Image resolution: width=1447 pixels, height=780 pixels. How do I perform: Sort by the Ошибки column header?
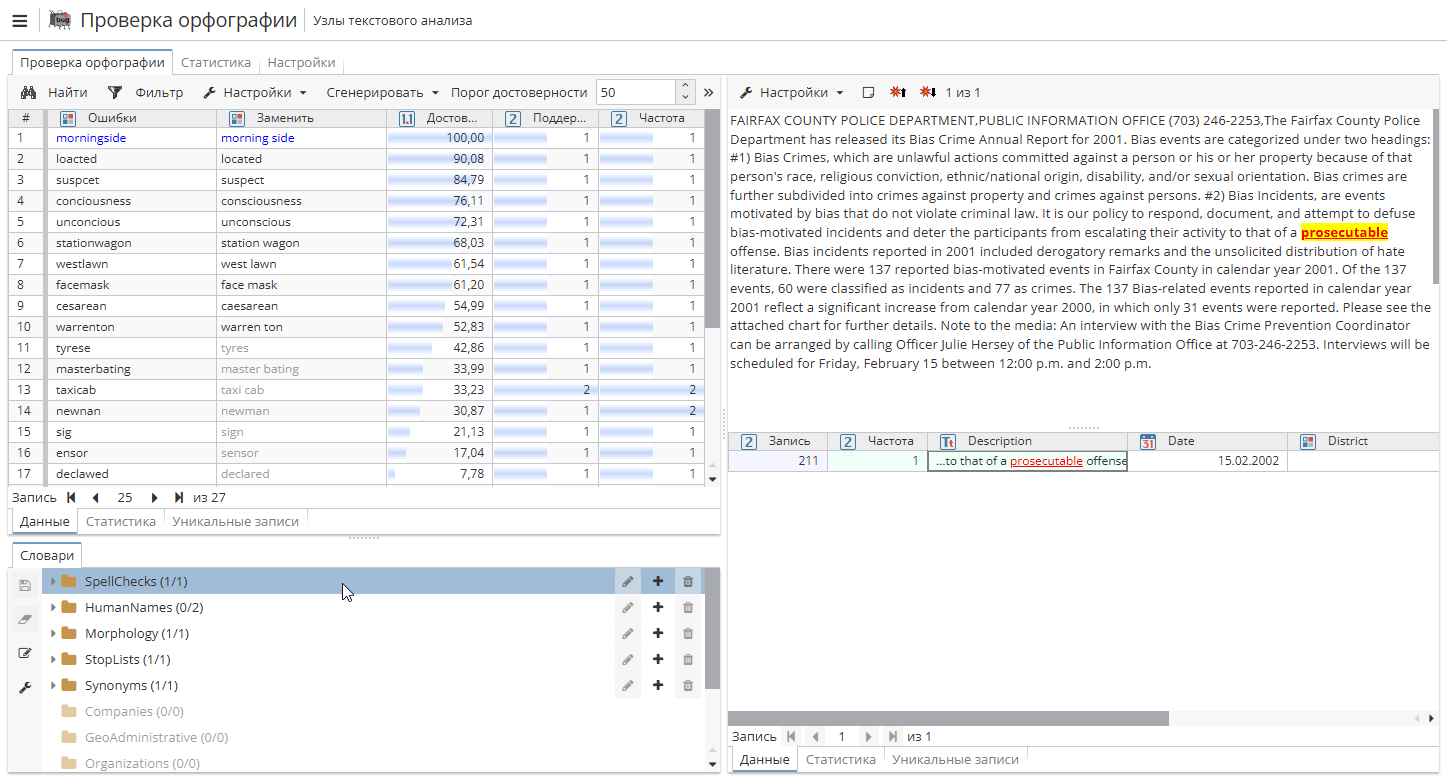point(133,118)
